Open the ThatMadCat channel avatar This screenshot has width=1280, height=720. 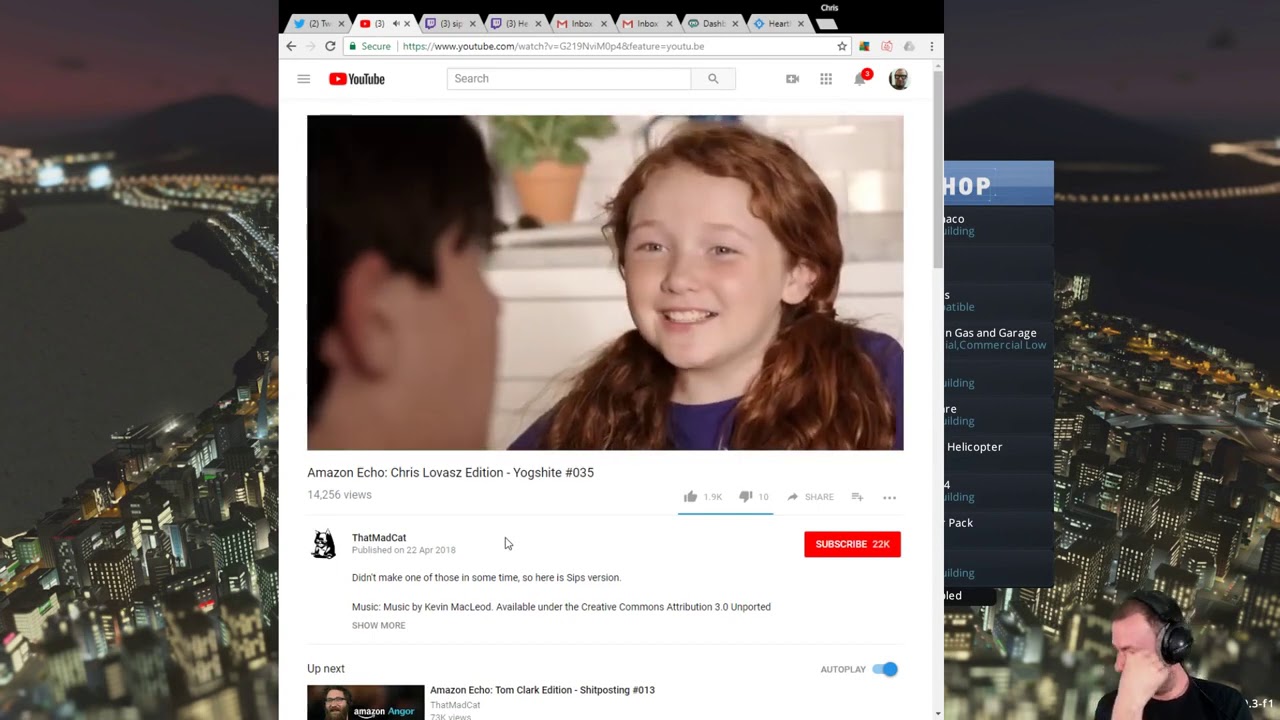pos(324,544)
